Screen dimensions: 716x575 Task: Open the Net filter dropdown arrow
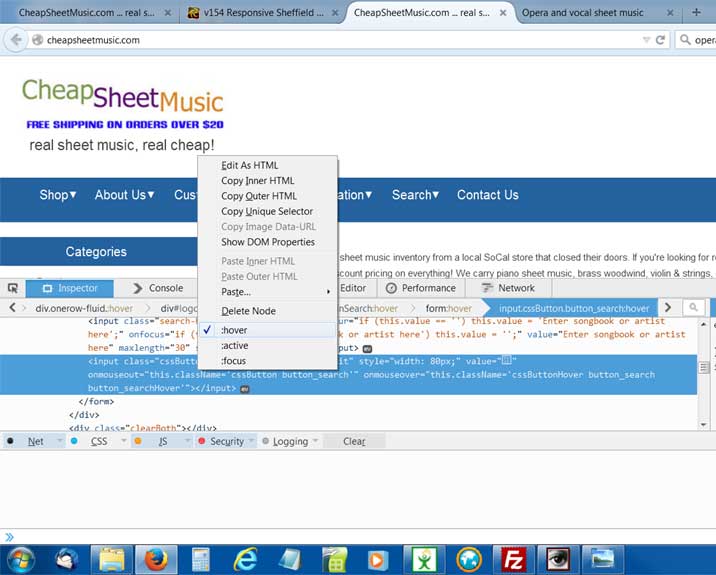pyautogui.click(x=59, y=441)
